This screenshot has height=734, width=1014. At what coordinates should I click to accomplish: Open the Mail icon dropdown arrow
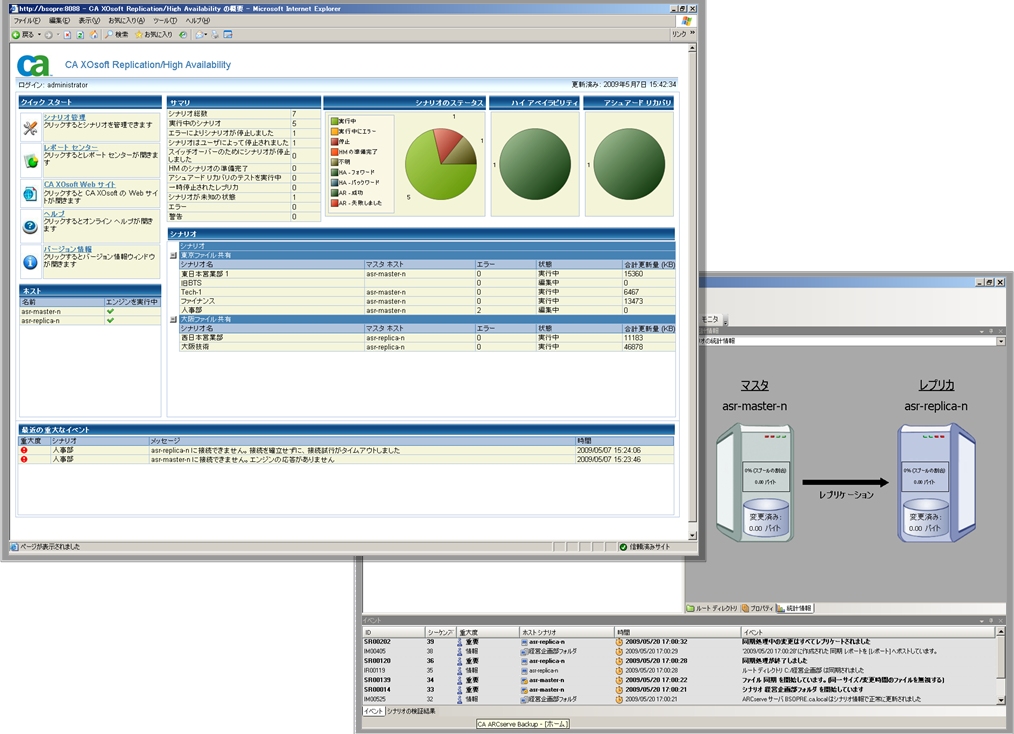pos(206,35)
